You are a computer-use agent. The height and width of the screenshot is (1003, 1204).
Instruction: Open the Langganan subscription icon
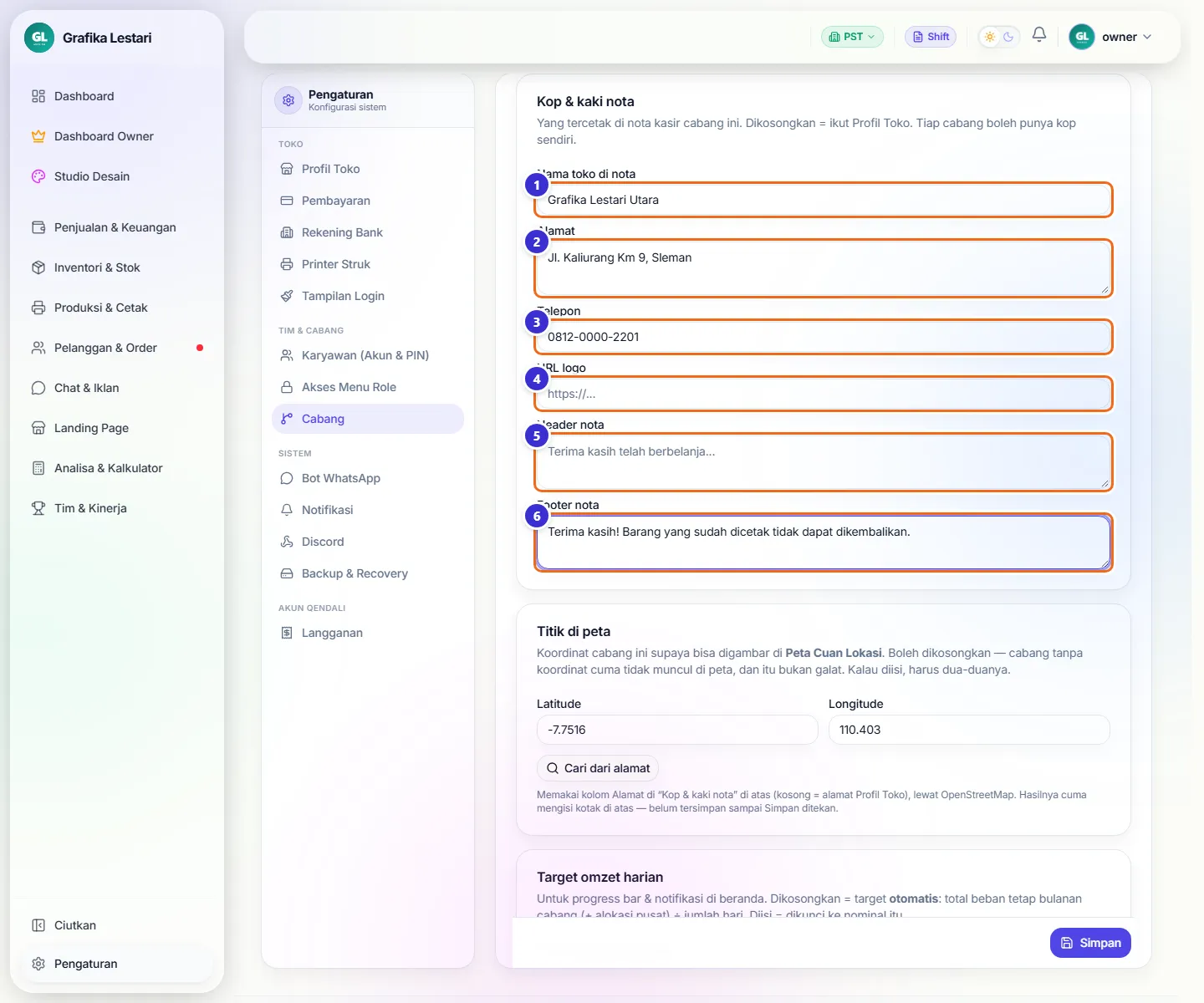(x=287, y=633)
